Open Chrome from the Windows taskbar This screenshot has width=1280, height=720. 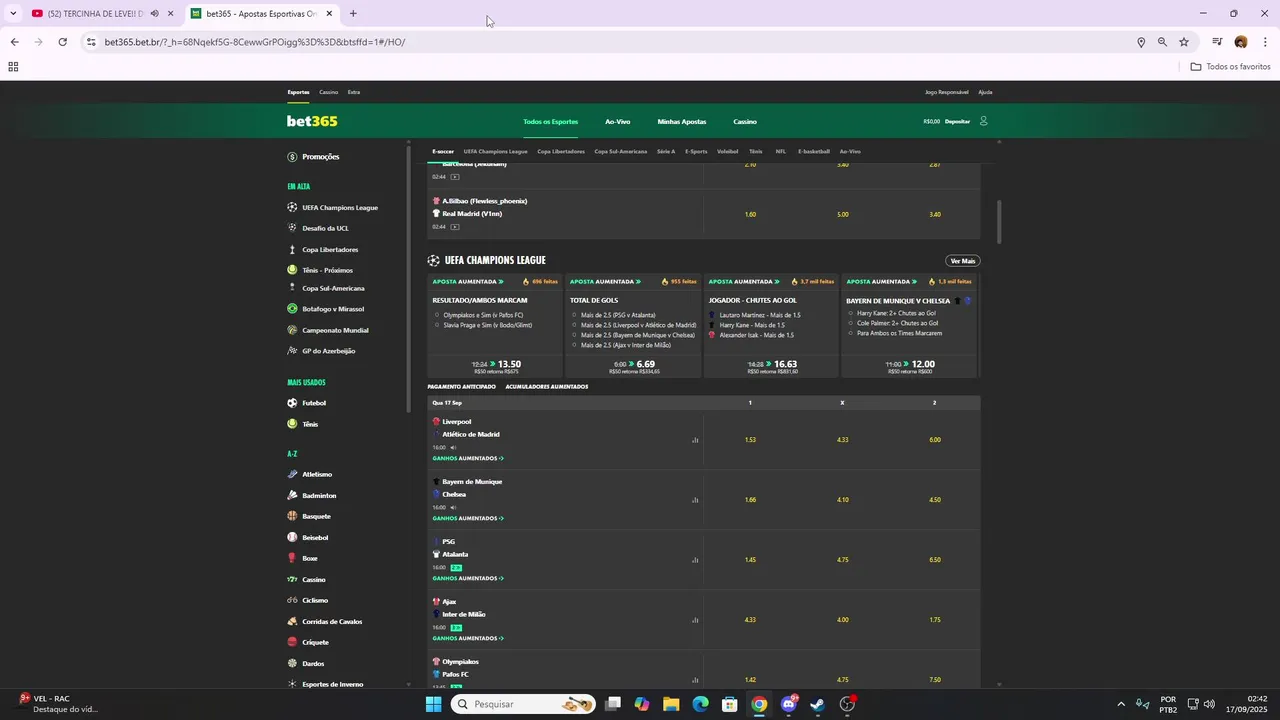(x=759, y=704)
